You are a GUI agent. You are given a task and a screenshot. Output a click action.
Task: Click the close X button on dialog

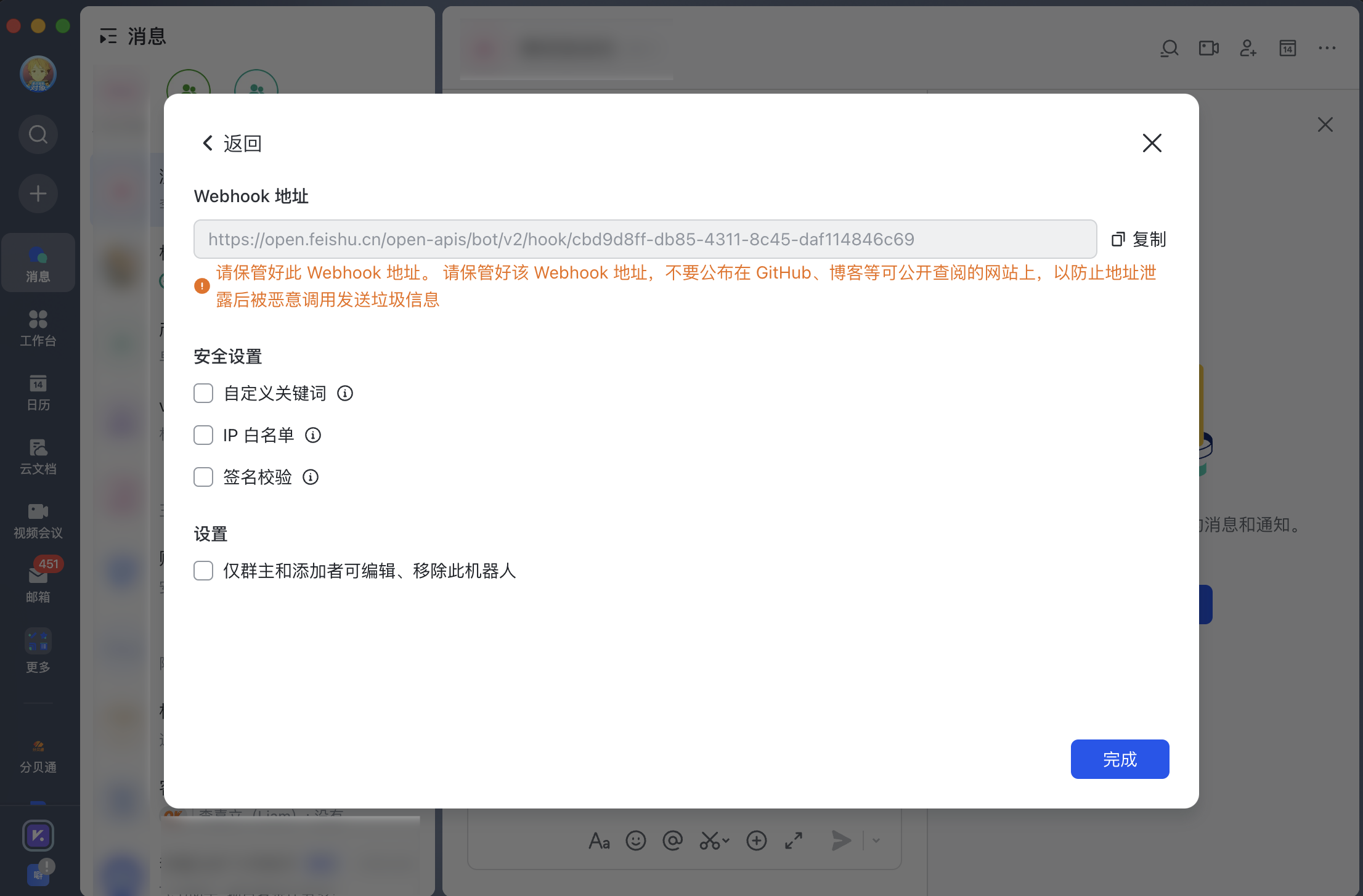click(x=1151, y=142)
